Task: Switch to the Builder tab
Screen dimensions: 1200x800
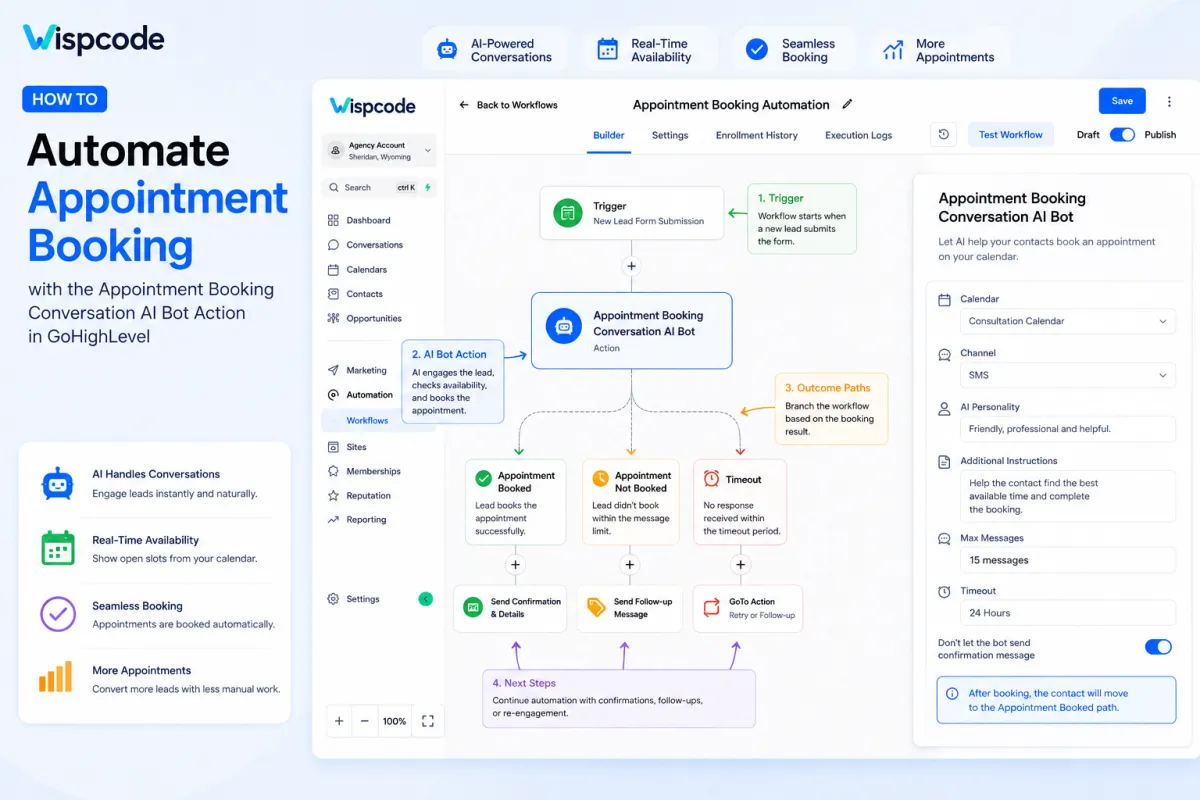Action: [609, 135]
